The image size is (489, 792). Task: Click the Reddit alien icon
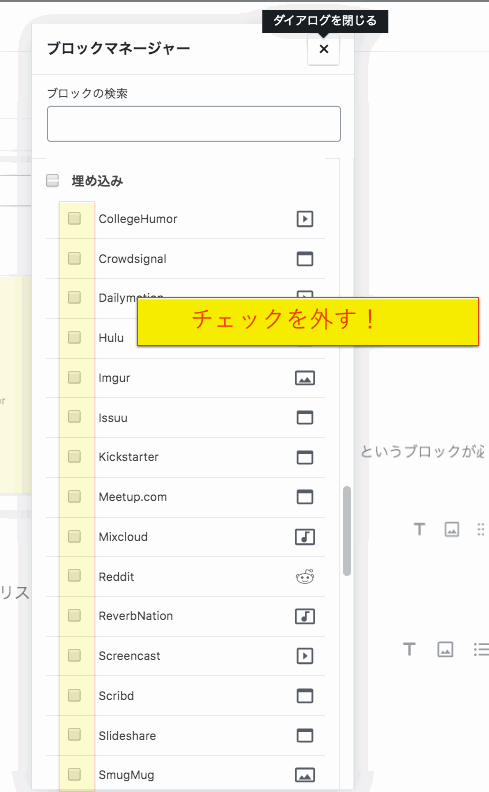tap(305, 576)
